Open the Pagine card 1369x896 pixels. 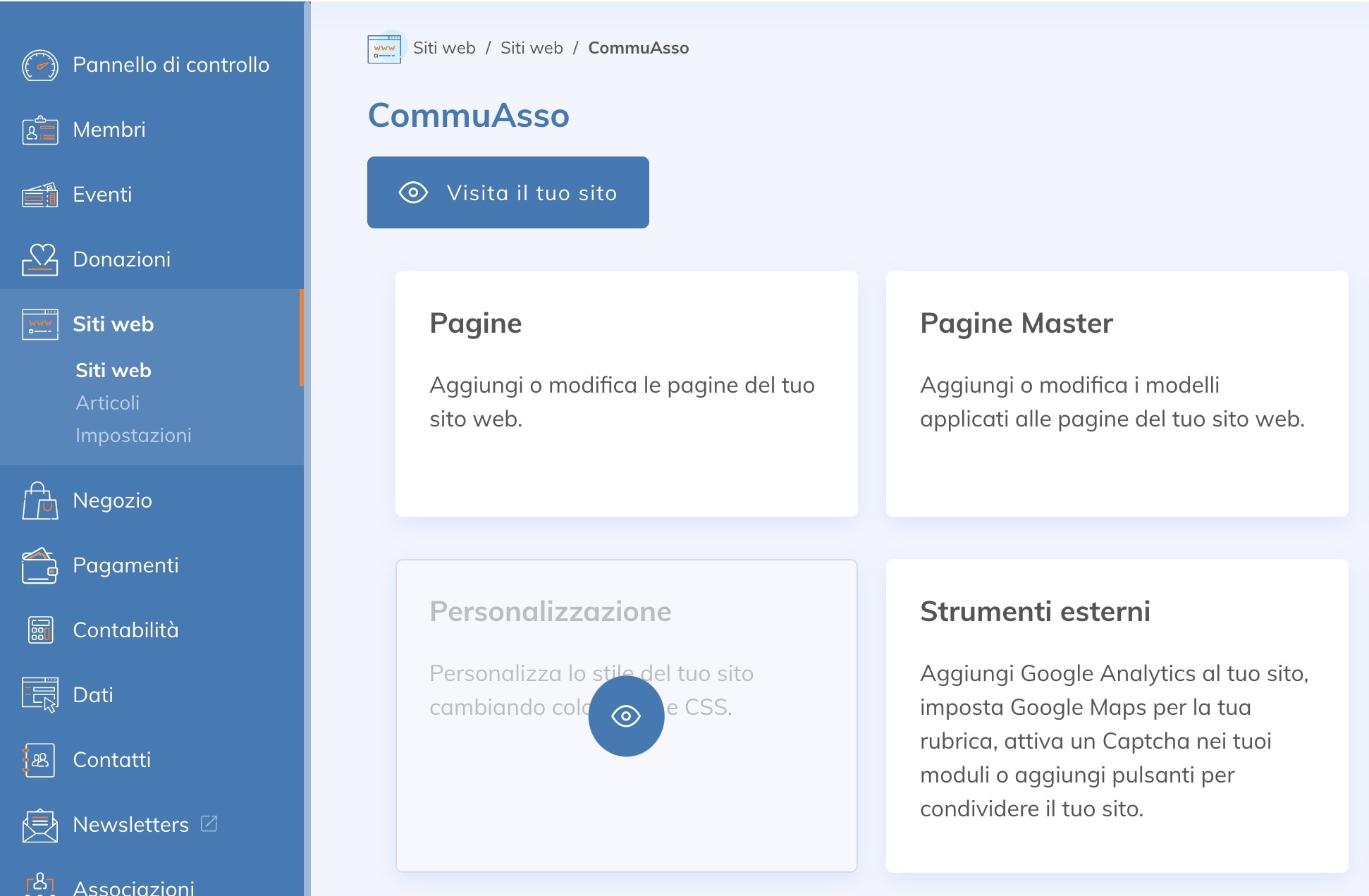pos(626,393)
